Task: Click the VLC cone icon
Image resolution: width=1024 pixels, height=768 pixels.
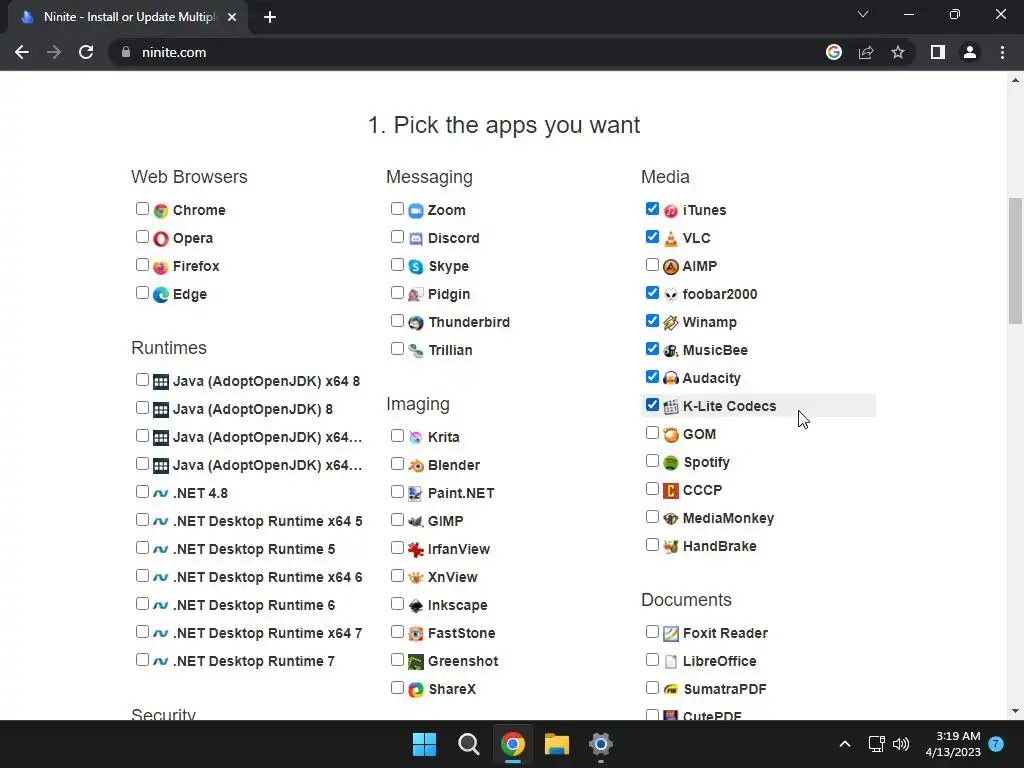Action: pyautogui.click(x=671, y=238)
